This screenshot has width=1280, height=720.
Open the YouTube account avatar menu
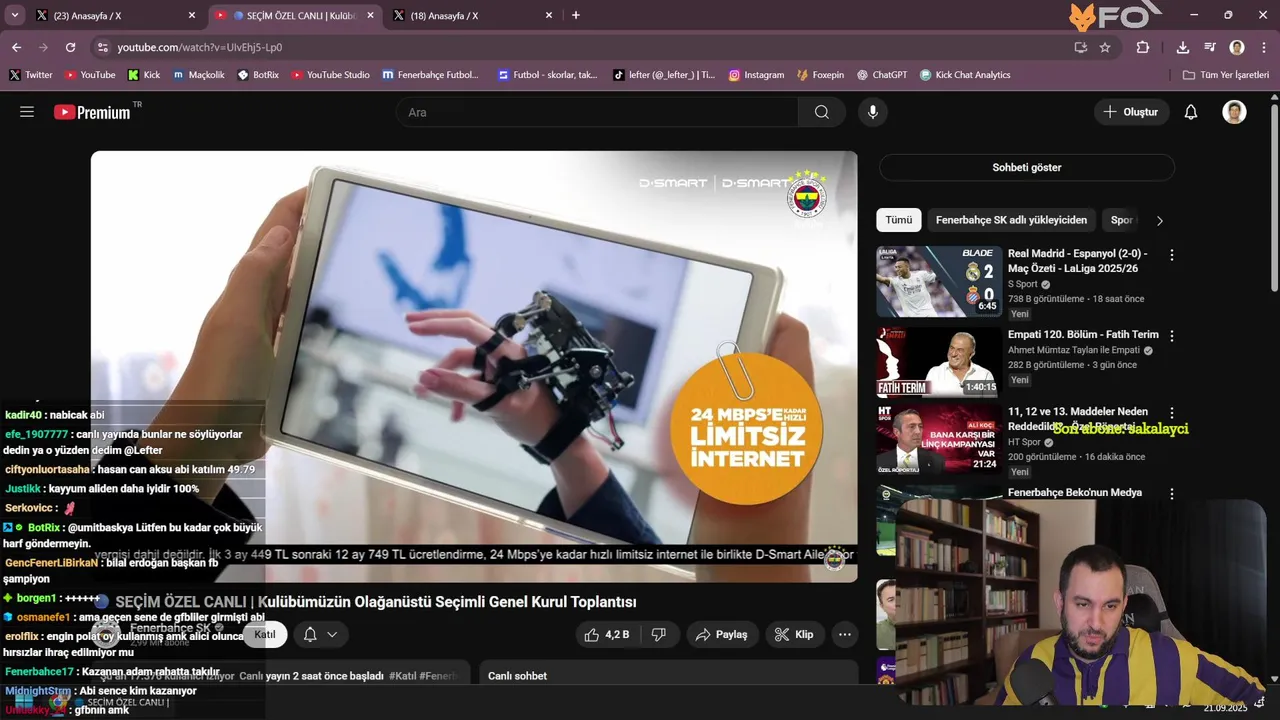1234,112
